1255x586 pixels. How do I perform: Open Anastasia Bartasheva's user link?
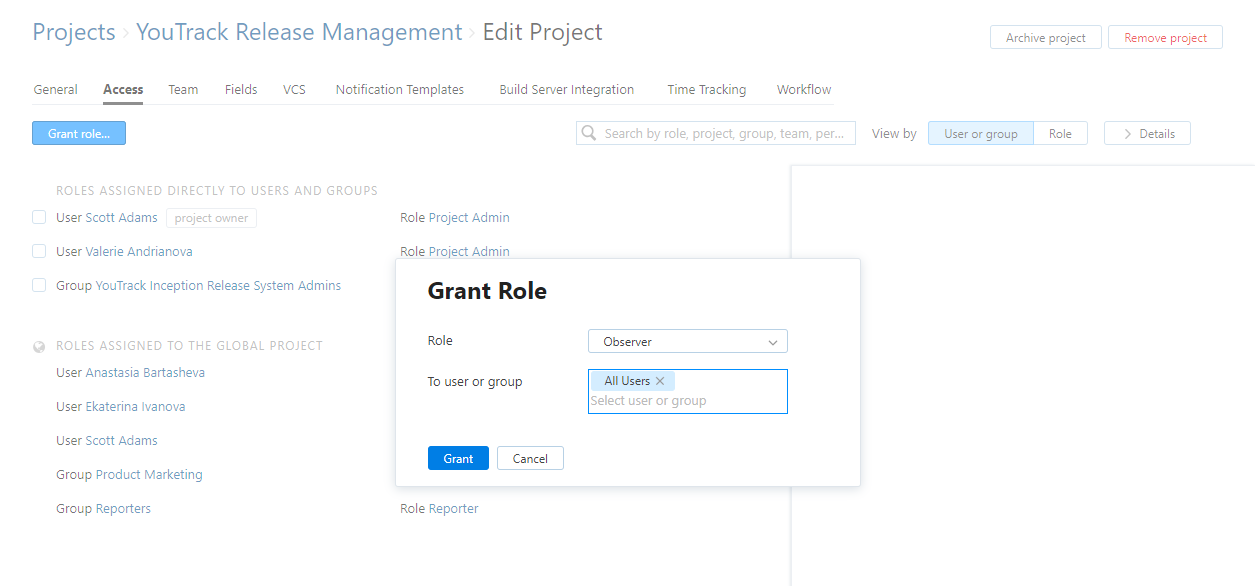coord(145,373)
